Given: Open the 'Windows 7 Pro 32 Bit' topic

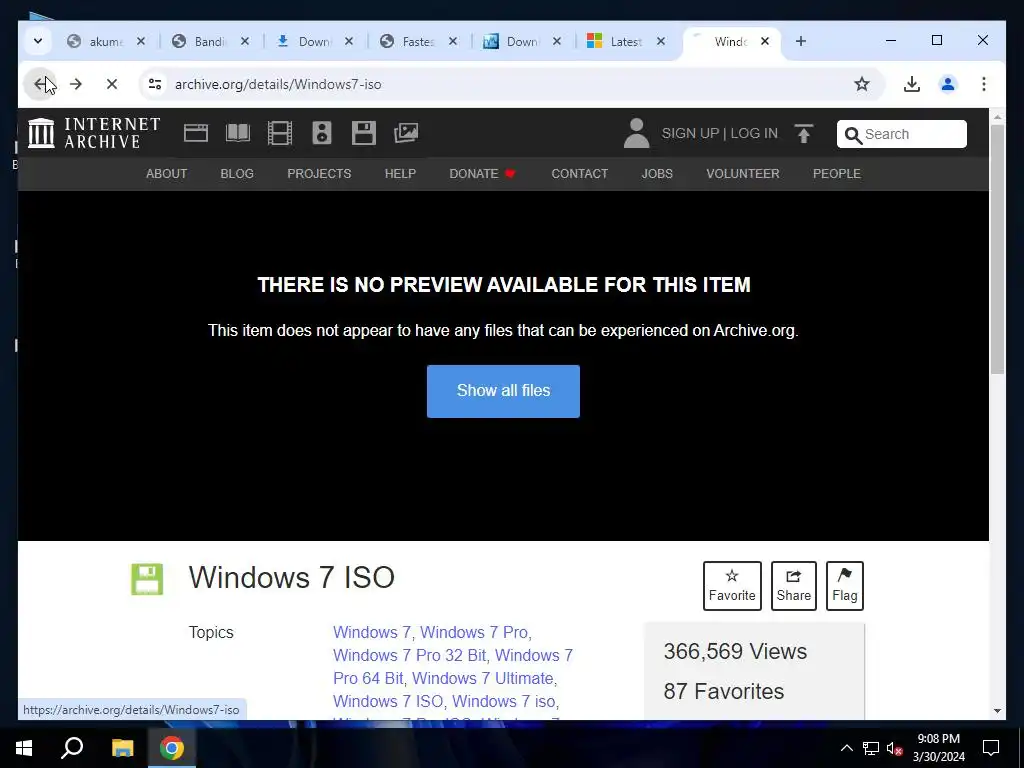Looking at the screenshot, I should [x=409, y=655].
